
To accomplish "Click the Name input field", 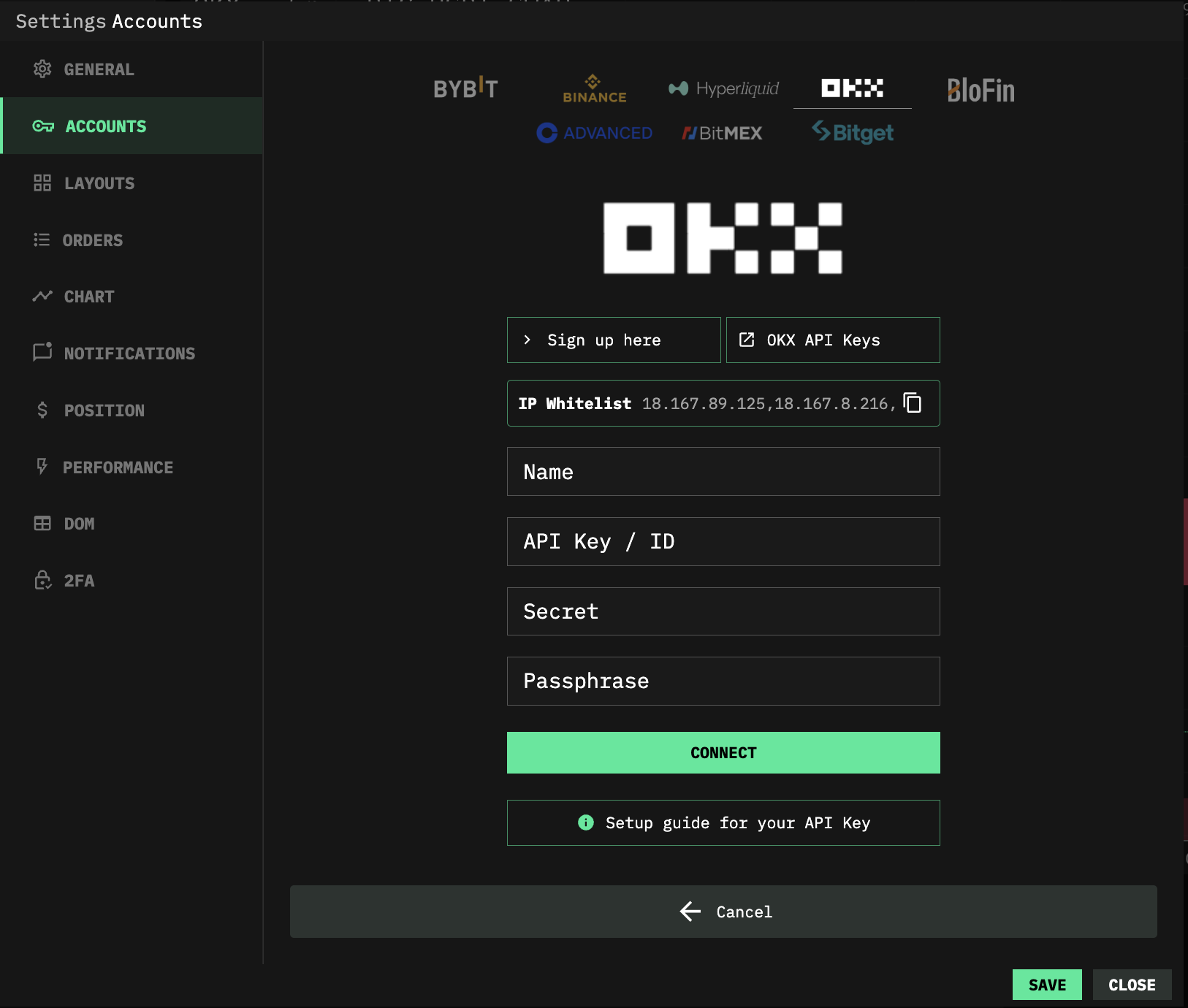I will [x=723, y=472].
